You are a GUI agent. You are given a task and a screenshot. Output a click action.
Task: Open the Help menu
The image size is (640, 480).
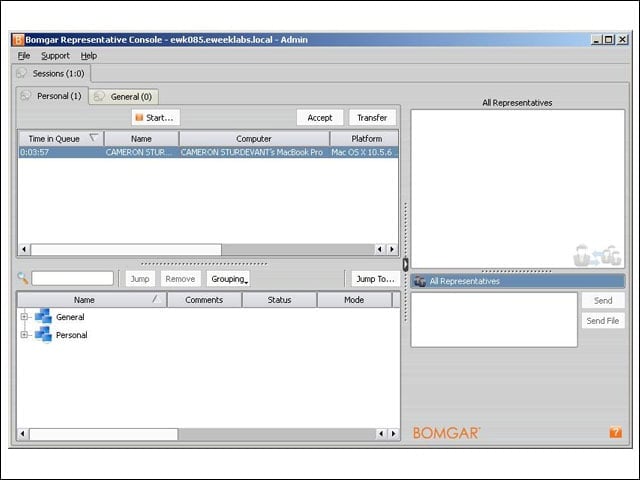point(89,56)
